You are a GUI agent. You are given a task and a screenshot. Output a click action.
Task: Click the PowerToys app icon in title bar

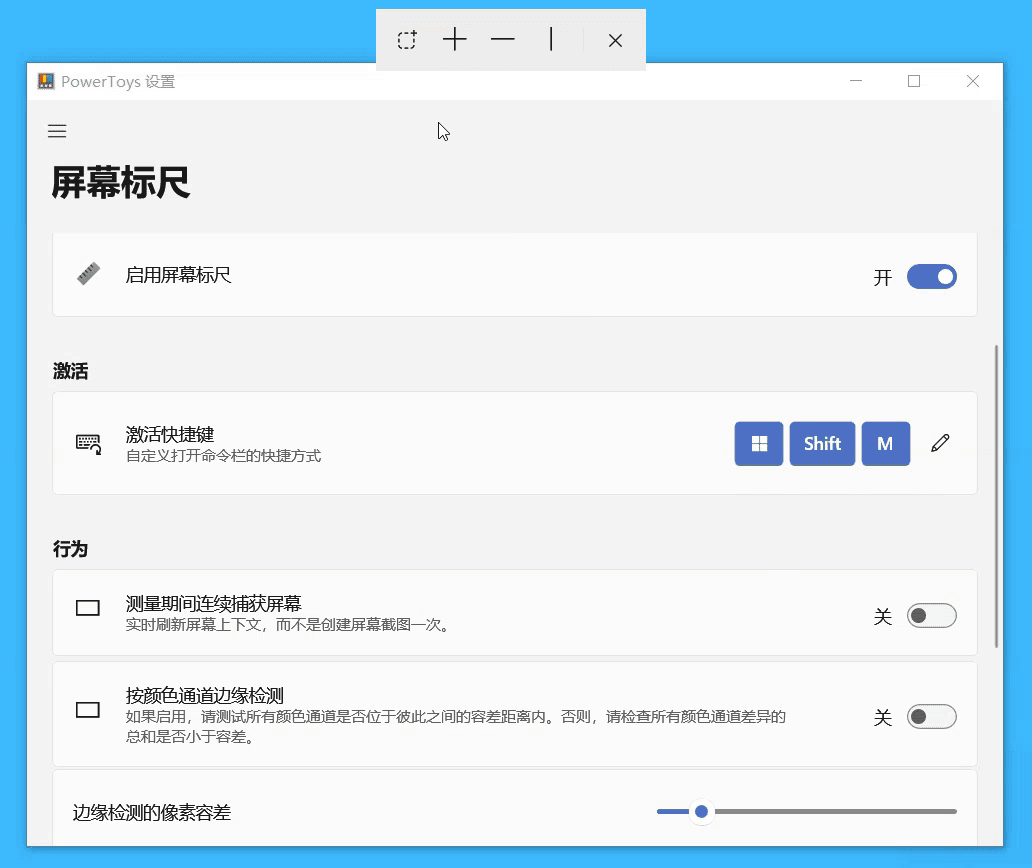pos(46,81)
